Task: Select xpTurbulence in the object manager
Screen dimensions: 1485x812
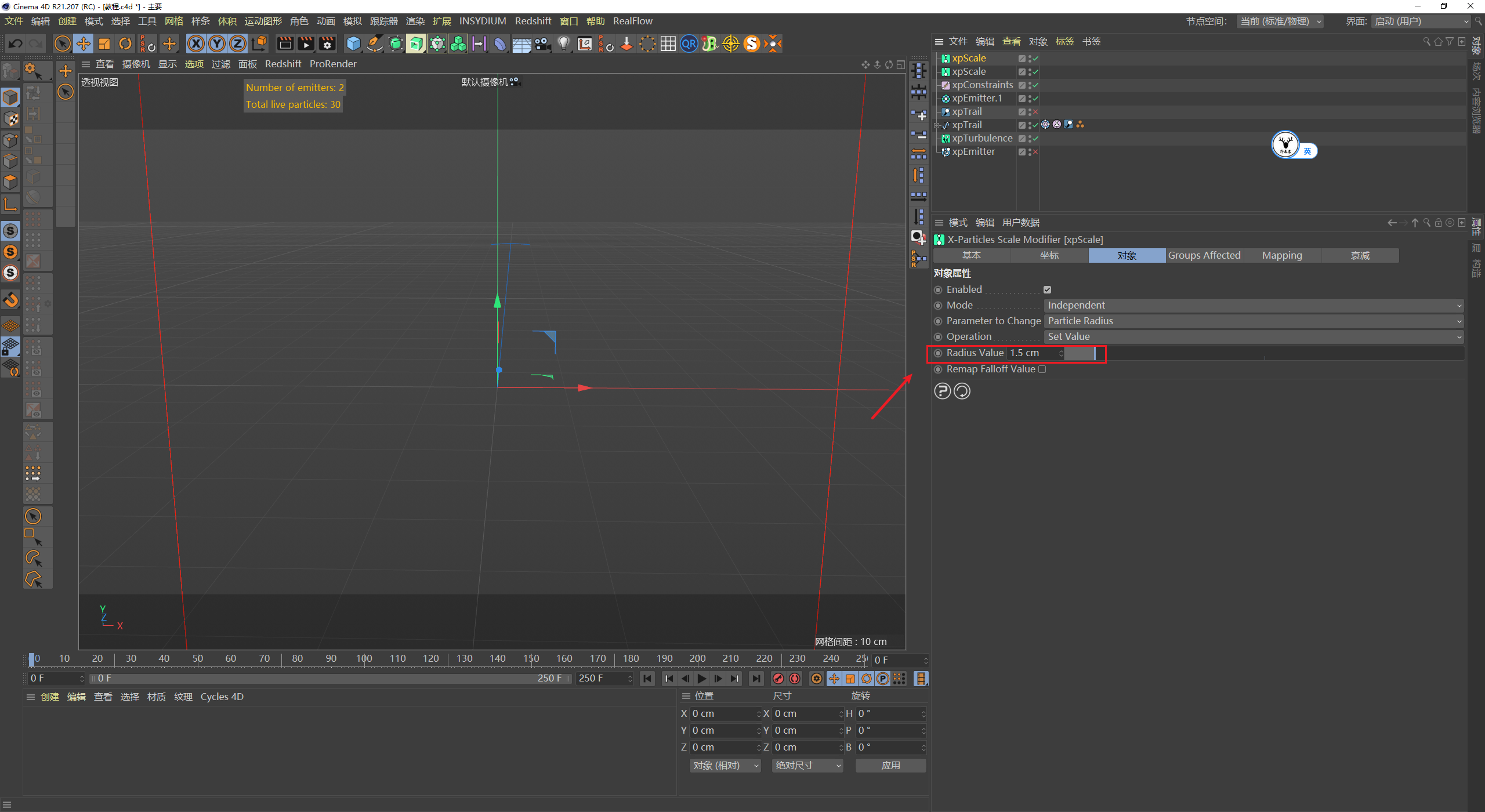Action: click(x=982, y=139)
